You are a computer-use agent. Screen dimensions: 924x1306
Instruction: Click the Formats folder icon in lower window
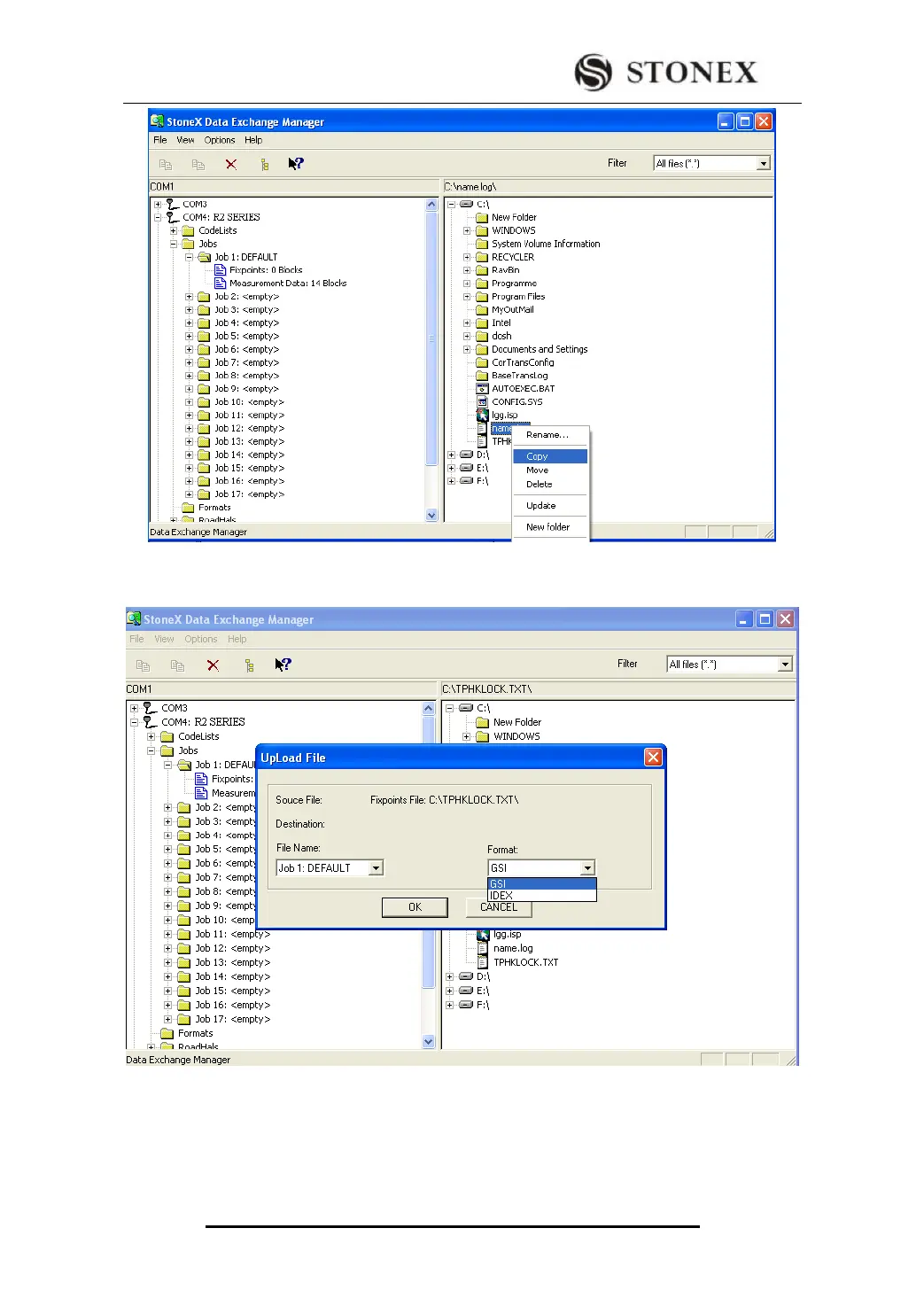coord(167,1033)
